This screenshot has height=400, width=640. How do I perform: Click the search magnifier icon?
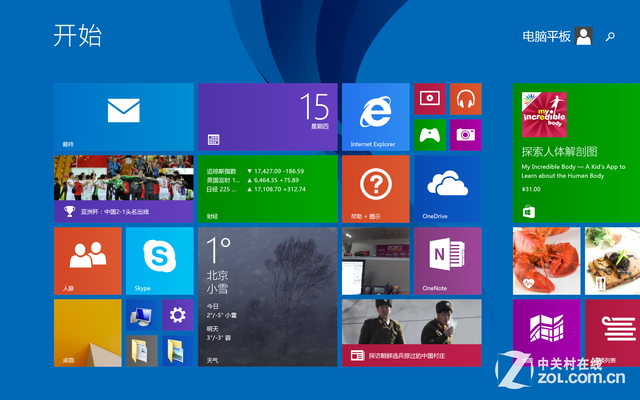click(x=610, y=37)
